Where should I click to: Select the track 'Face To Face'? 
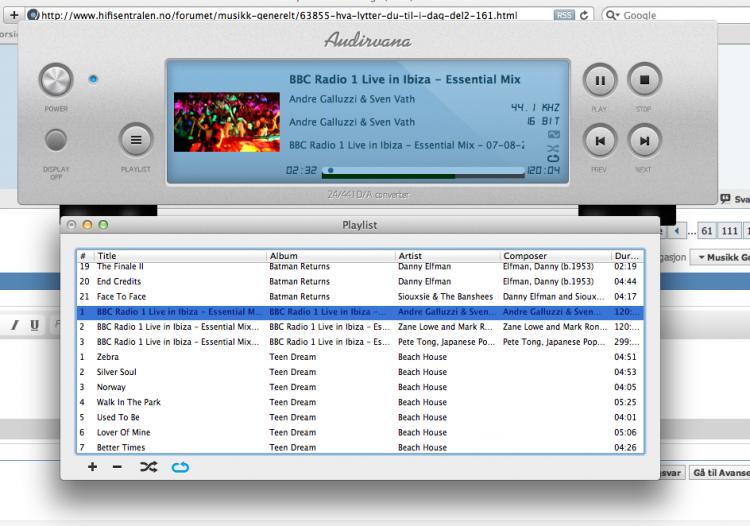coord(360,296)
